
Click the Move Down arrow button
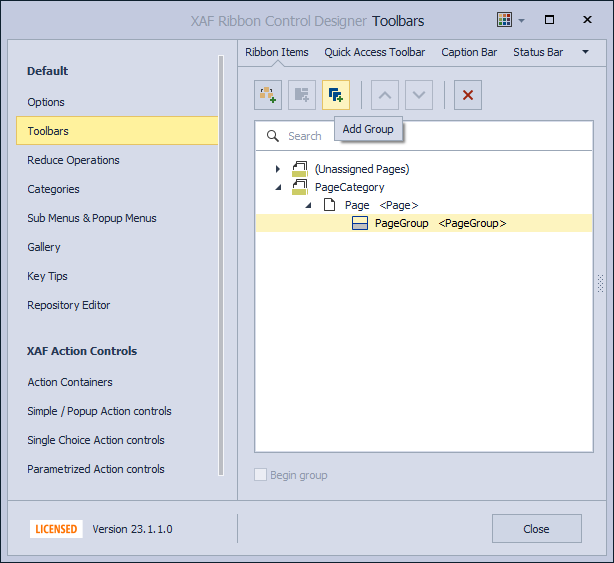point(419,95)
